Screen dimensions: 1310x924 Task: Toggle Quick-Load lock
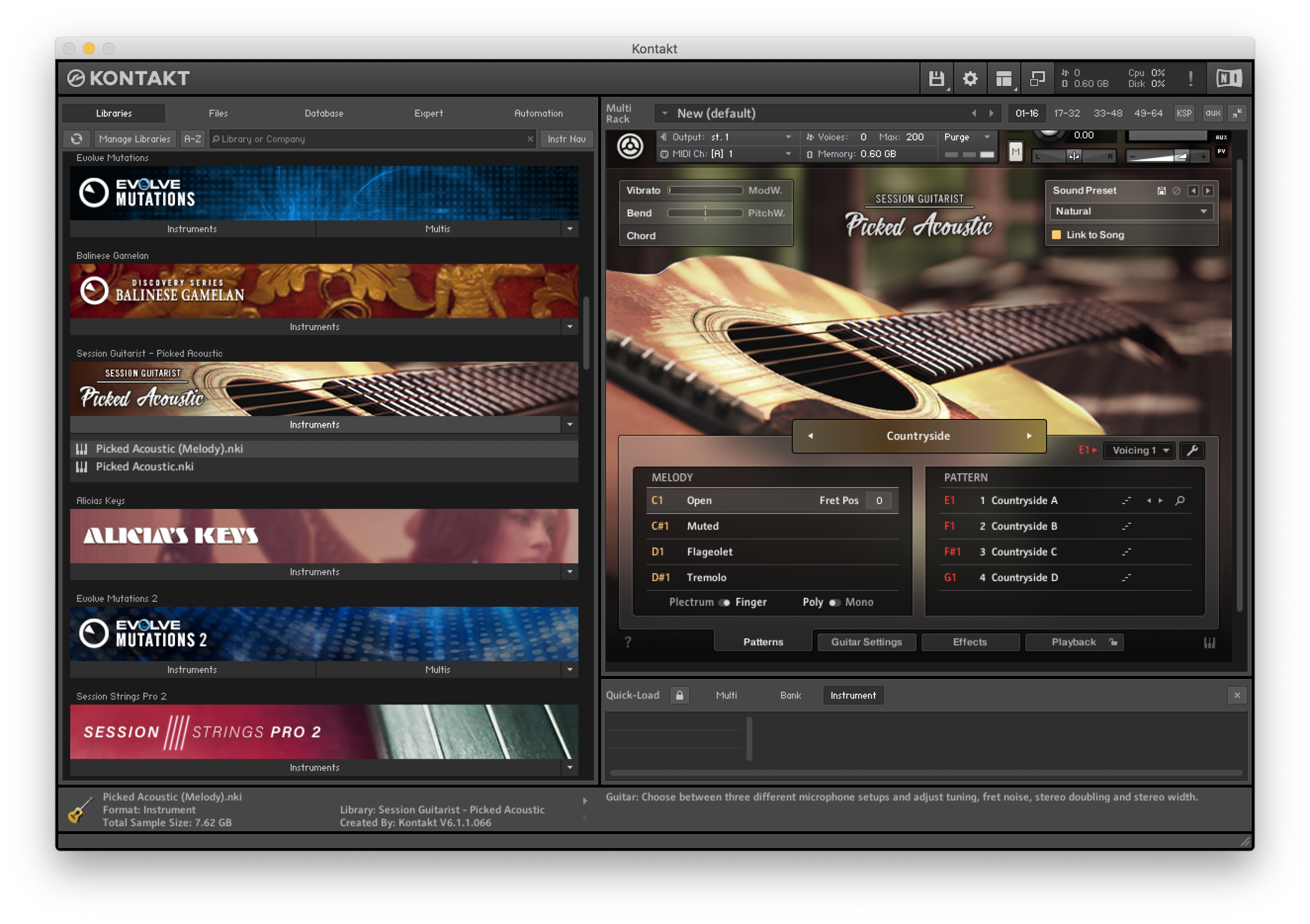(x=680, y=696)
